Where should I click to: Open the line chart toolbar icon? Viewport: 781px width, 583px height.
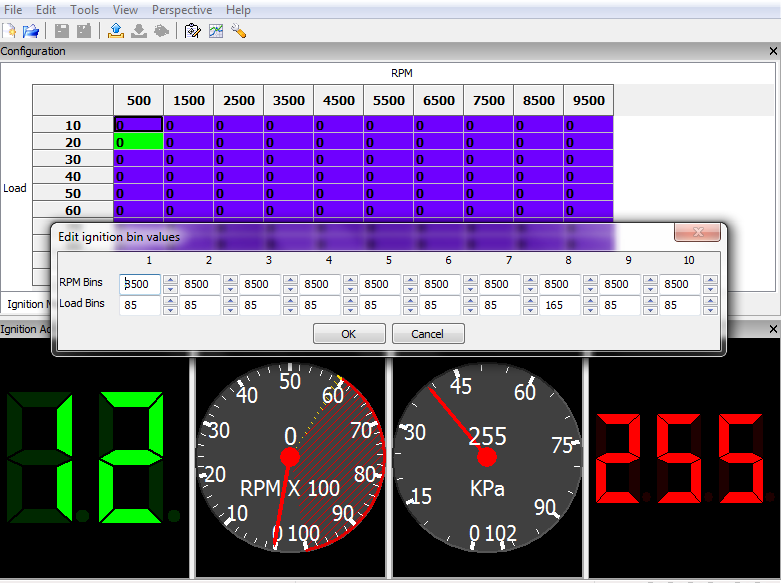(216, 31)
